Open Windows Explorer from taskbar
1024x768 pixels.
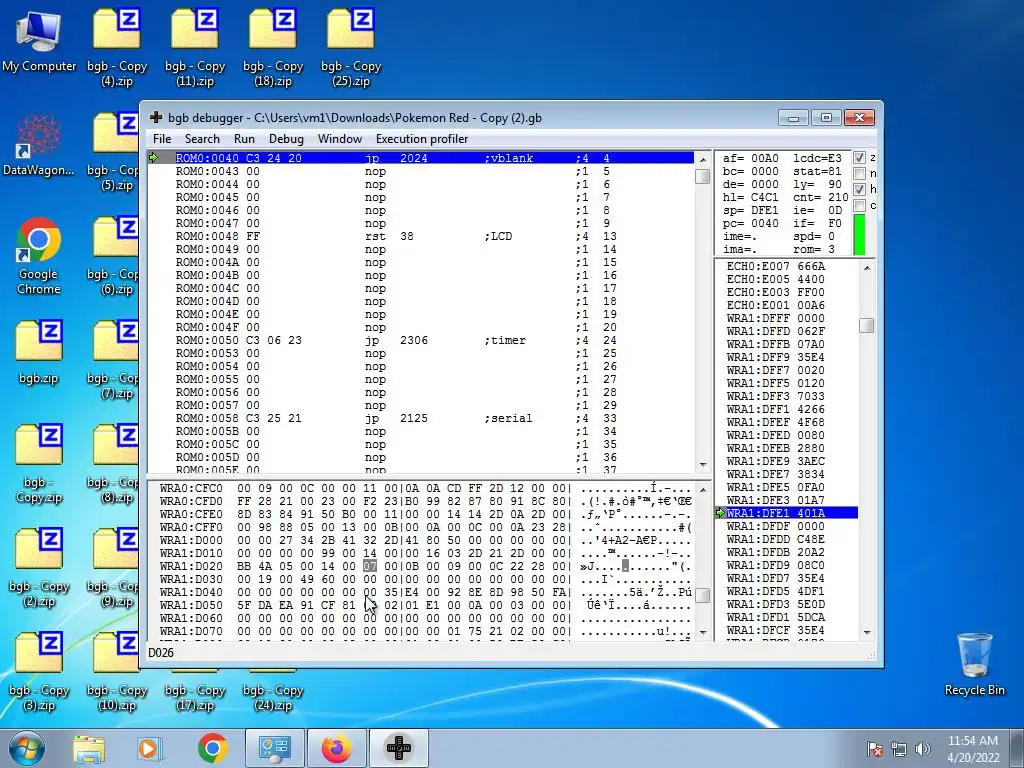tap(89, 748)
